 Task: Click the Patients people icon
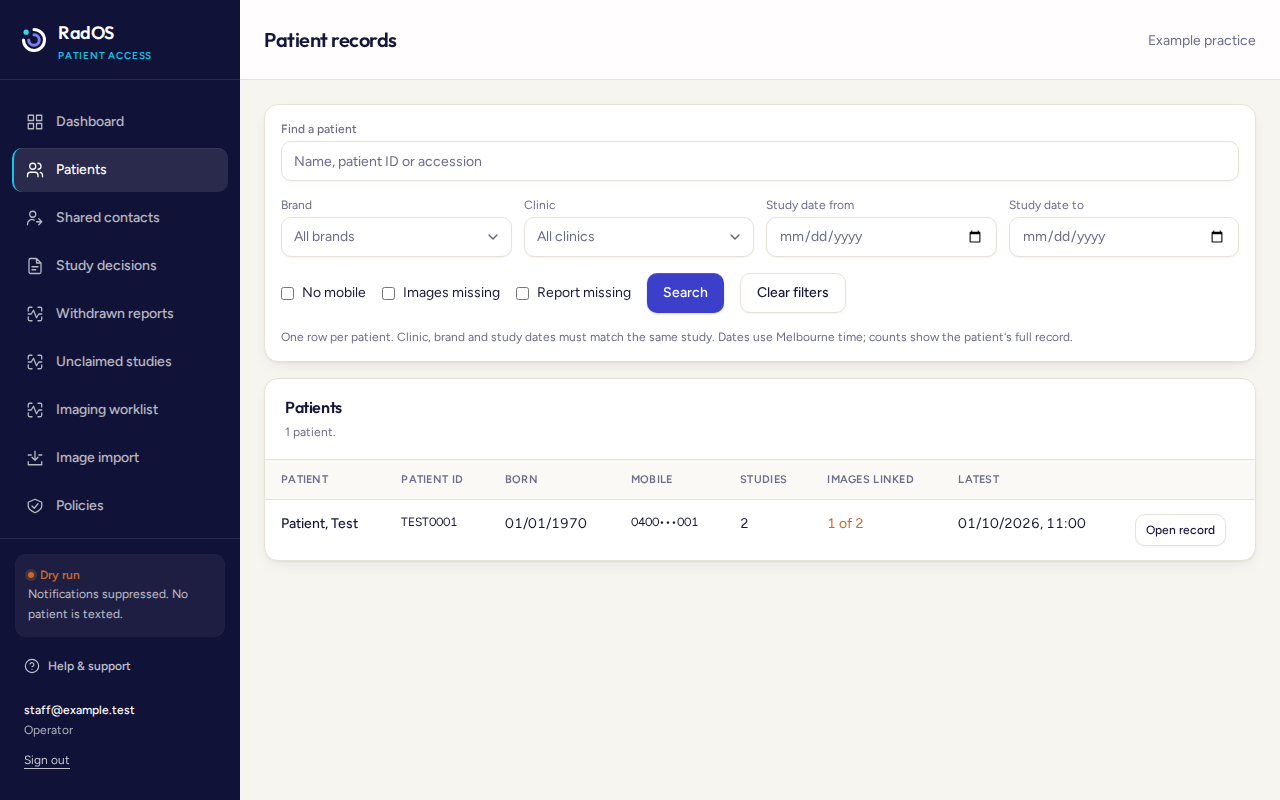35,170
